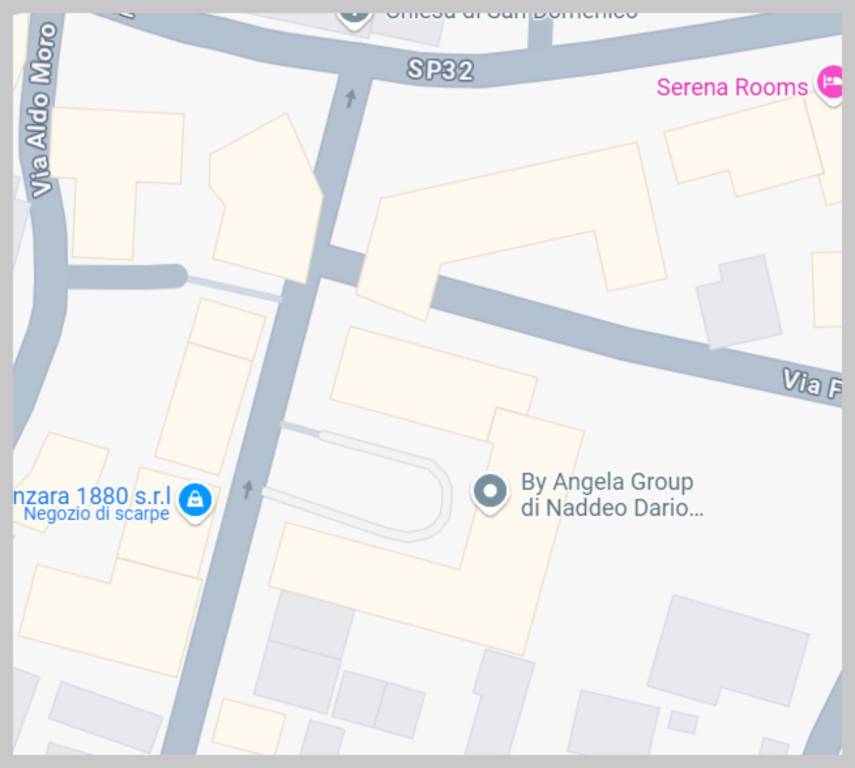The image size is (855, 768).
Task: Click the Via F street label
Action: (x=811, y=384)
